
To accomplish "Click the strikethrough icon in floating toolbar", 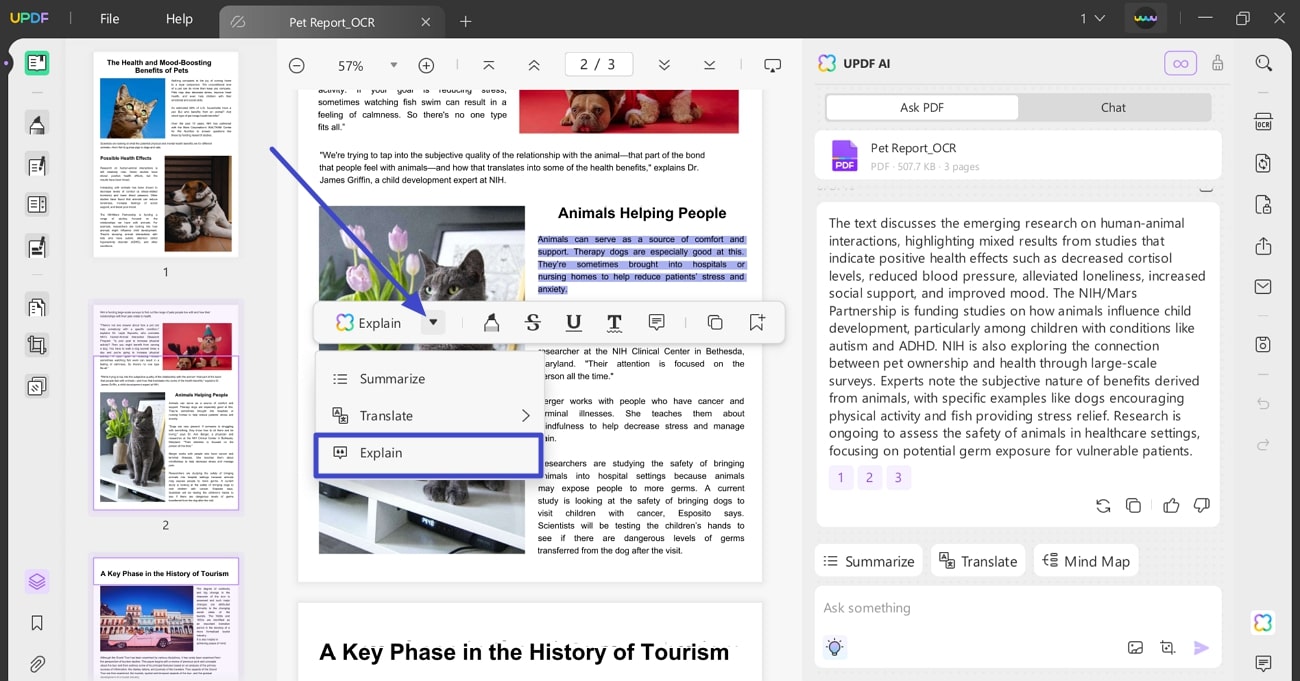I will click(x=533, y=322).
